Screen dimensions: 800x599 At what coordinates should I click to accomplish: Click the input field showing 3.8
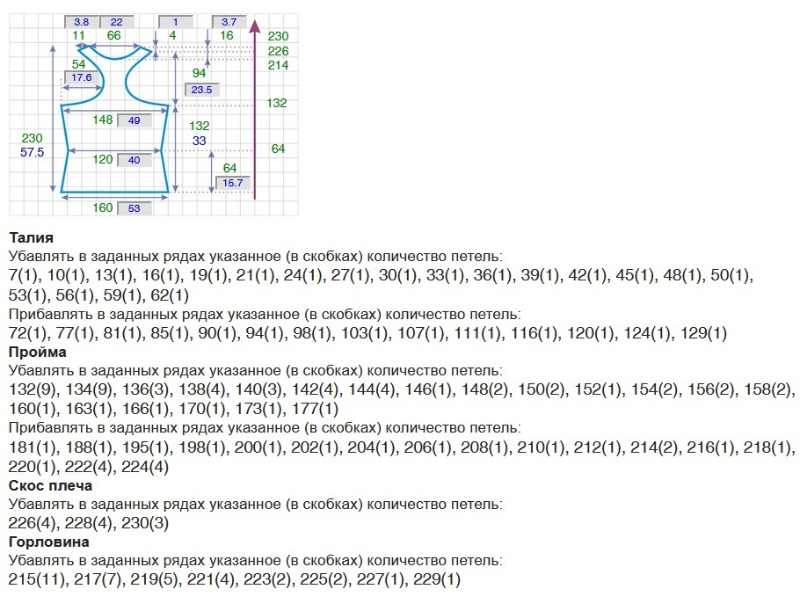point(81,21)
